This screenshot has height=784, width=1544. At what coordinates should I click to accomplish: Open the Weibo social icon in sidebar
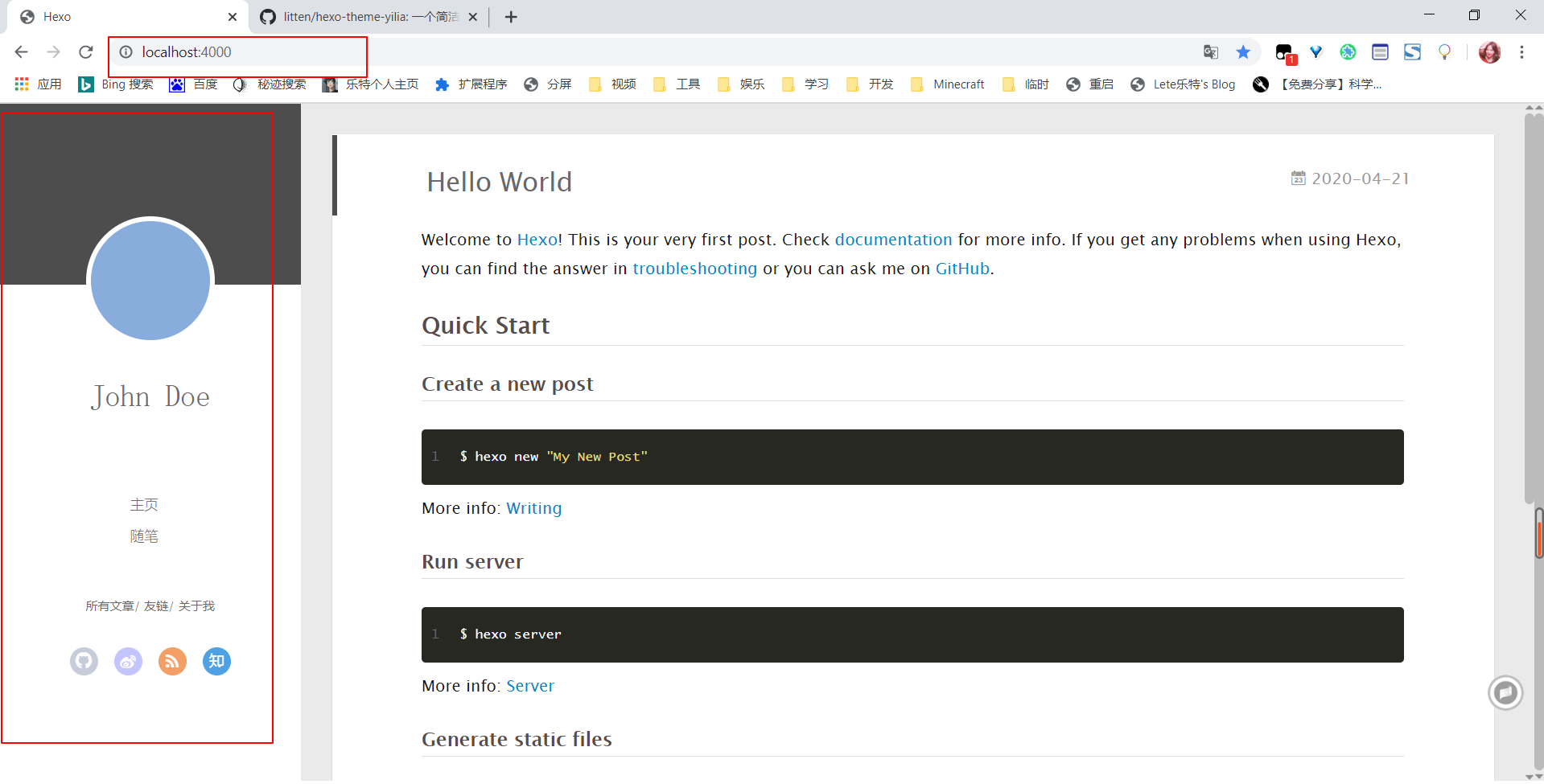pyautogui.click(x=128, y=661)
